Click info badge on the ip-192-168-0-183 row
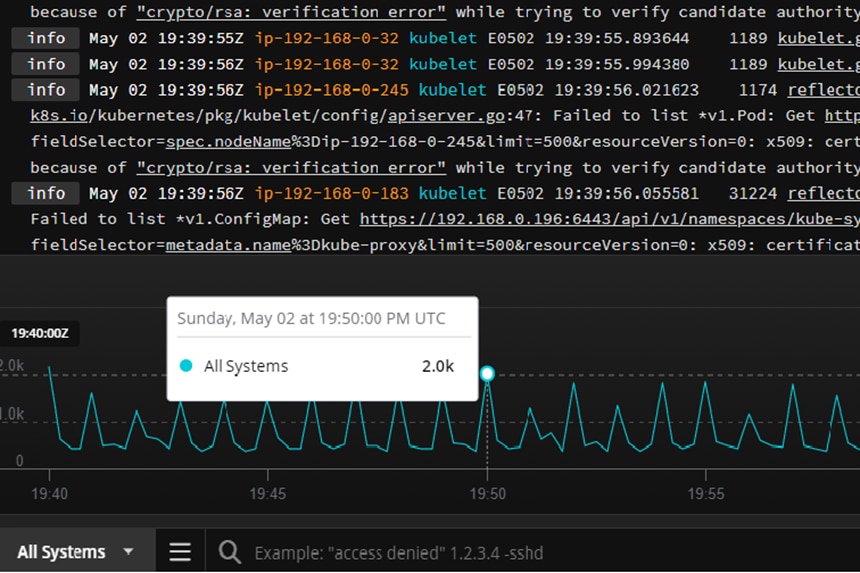The height and width of the screenshot is (573, 860). coord(46,193)
